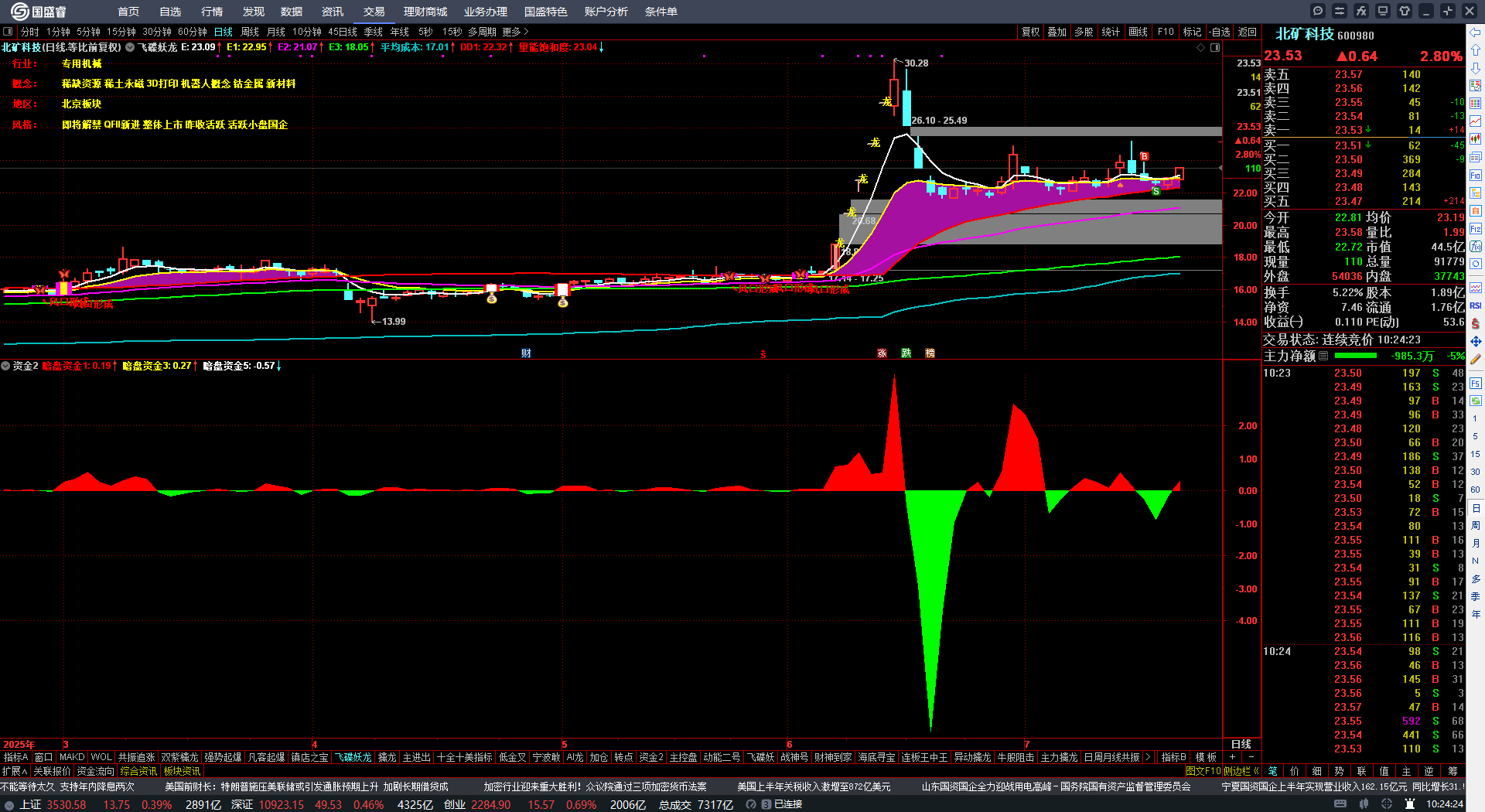Open the 模板 template menu
The height and width of the screenshot is (812, 1485).
(x=1206, y=757)
